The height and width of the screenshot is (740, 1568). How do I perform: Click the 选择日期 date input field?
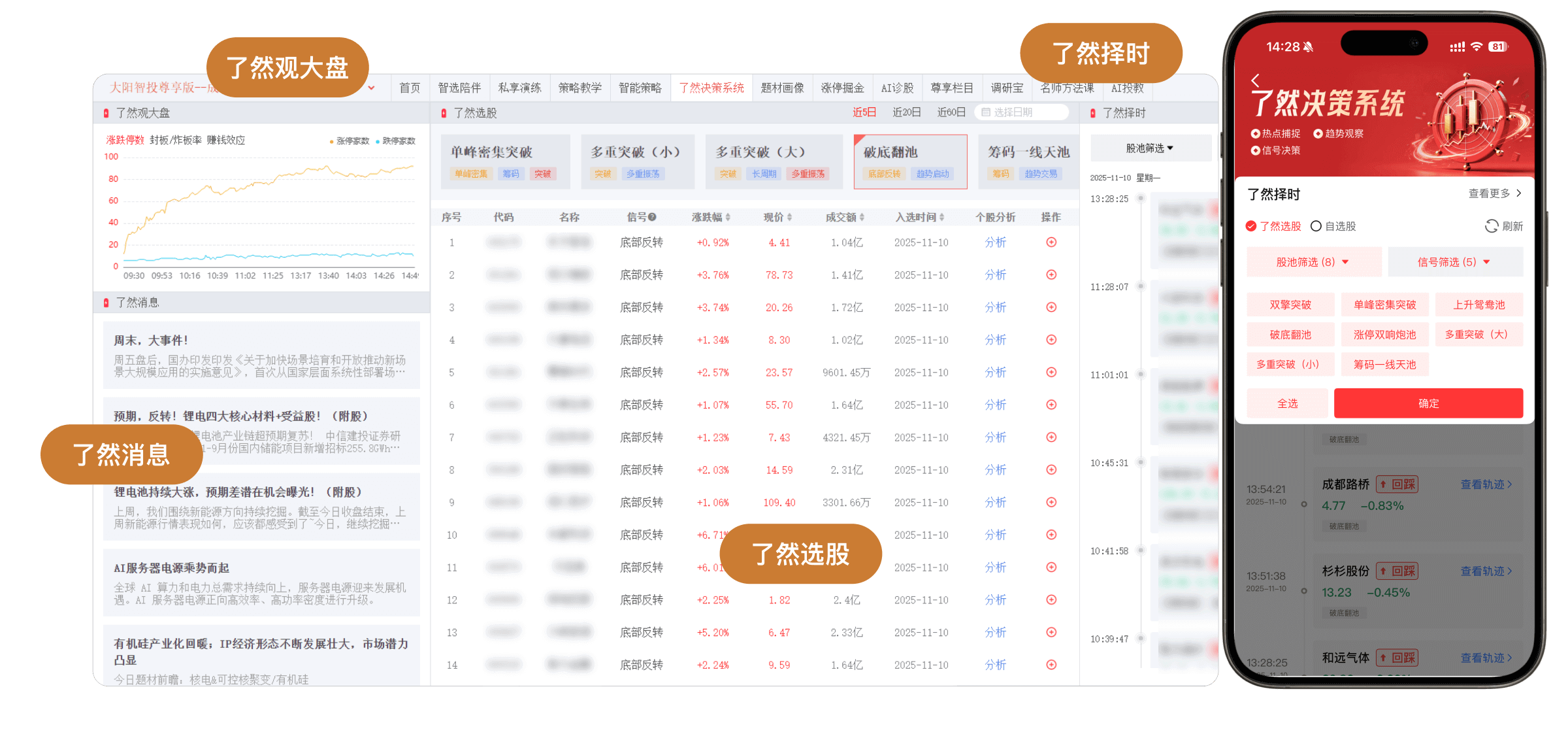tap(1021, 112)
